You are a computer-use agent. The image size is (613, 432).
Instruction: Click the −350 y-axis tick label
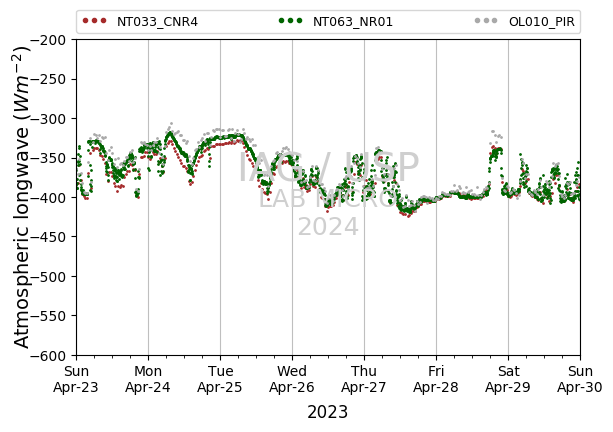pos(52,158)
